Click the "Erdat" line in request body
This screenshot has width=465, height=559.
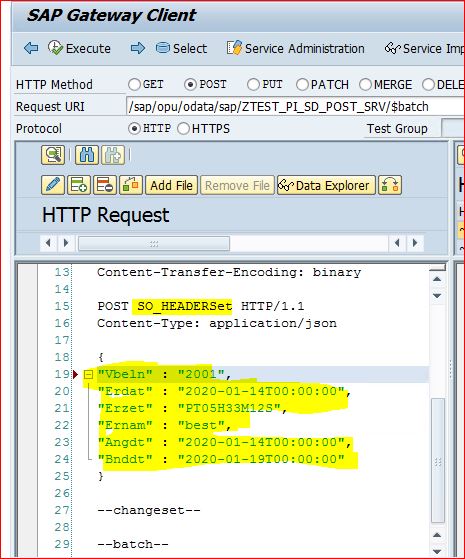click(x=224, y=391)
